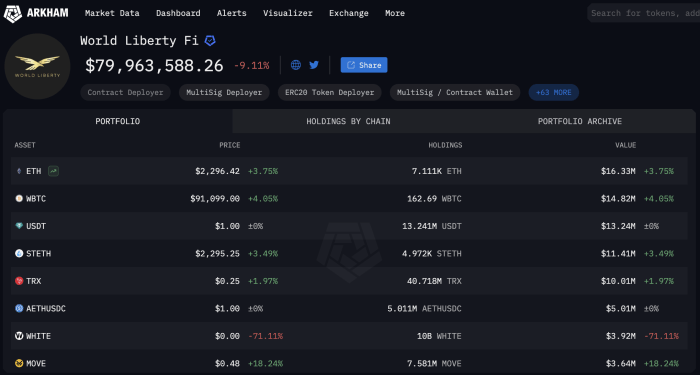Screen dimensions: 700x375
Task: Select the MultiSig / Contract Wallet tag
Action: (x=455, y=92)
